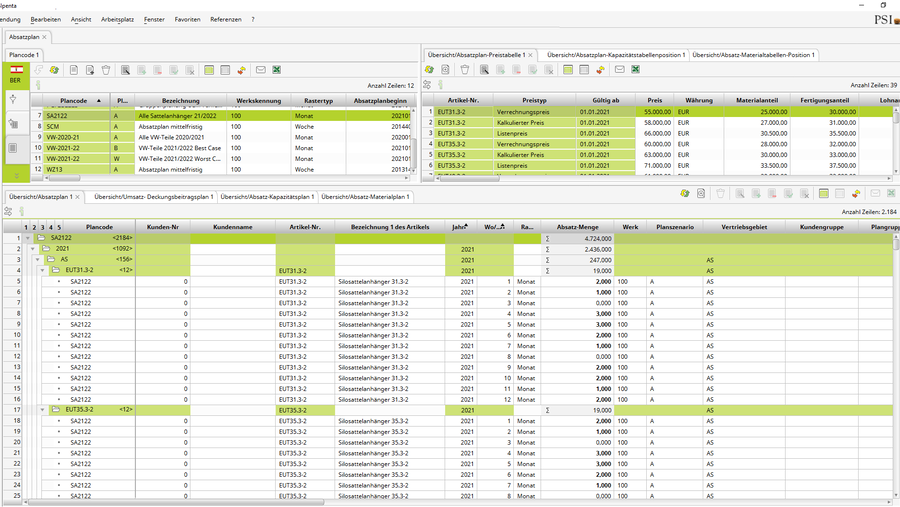Open the search icon in the Plancode toolbar
This screenshot has height=507, width=900.
[x=125, y=70]
